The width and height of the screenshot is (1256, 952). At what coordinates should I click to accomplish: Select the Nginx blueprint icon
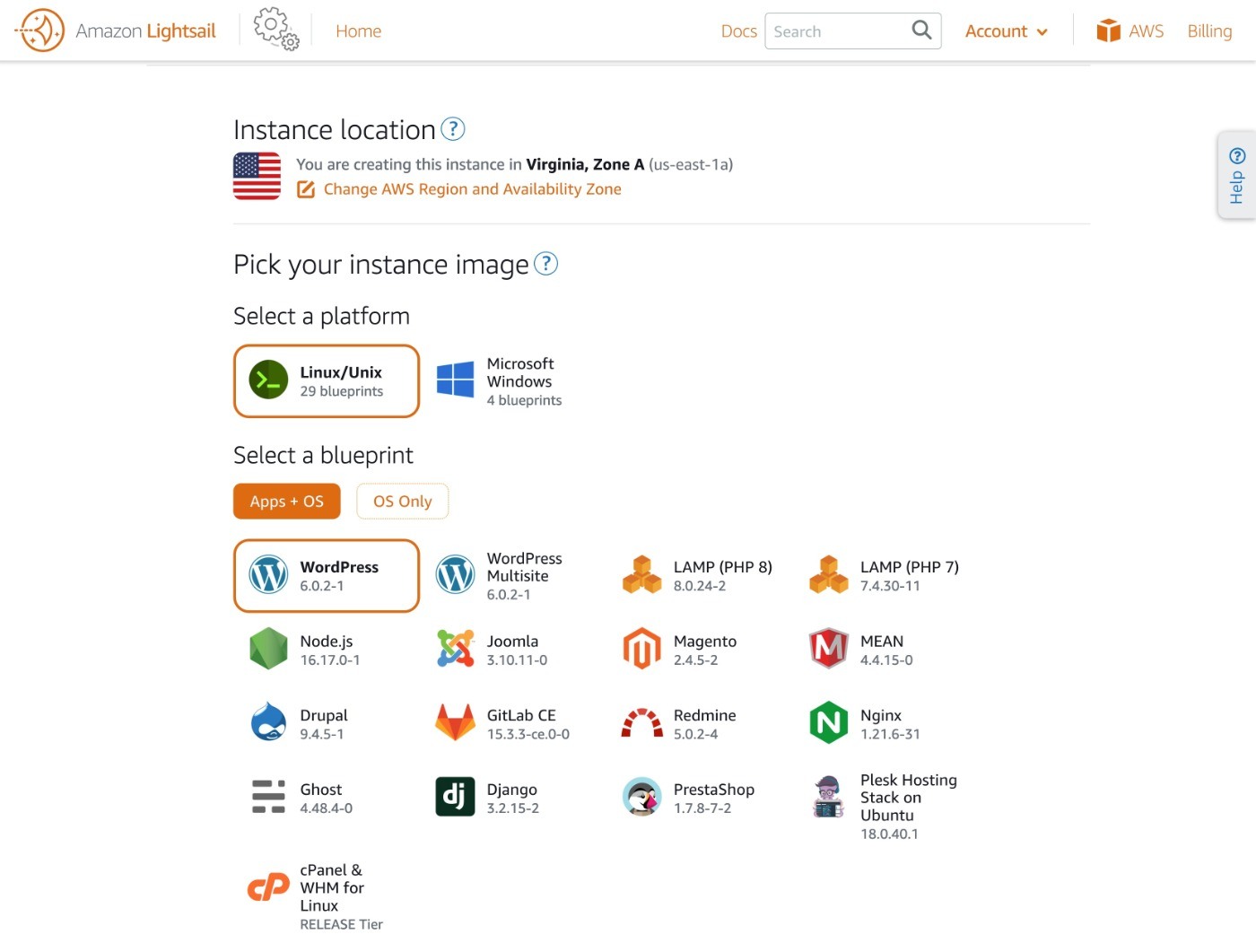[829, 723]
